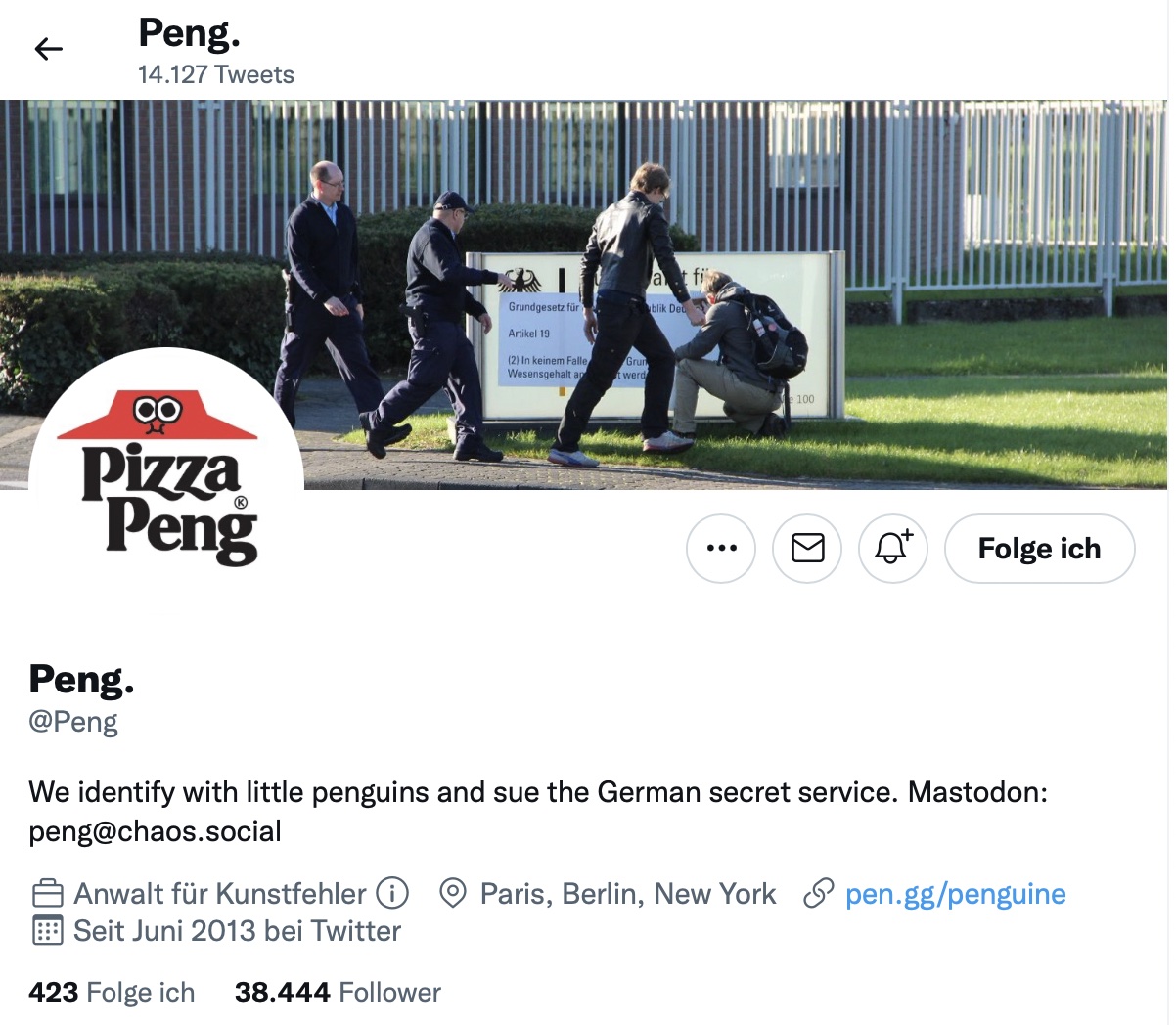Open the 38.444 Follower list
1176x1025 pixels.
tap(338, 993)
